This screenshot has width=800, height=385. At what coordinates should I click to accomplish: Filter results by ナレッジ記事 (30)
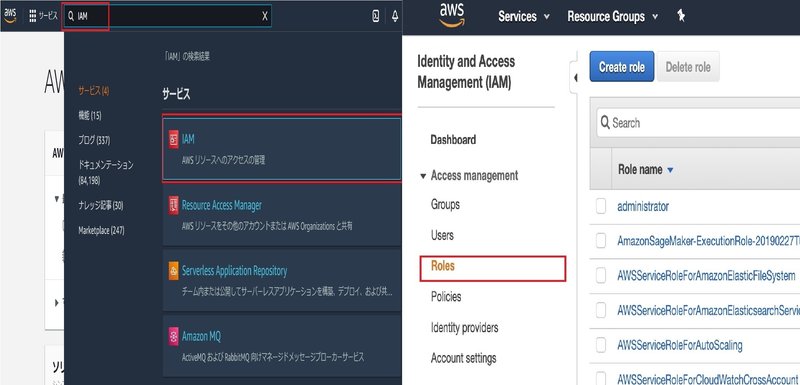click(x=101, y=206)
